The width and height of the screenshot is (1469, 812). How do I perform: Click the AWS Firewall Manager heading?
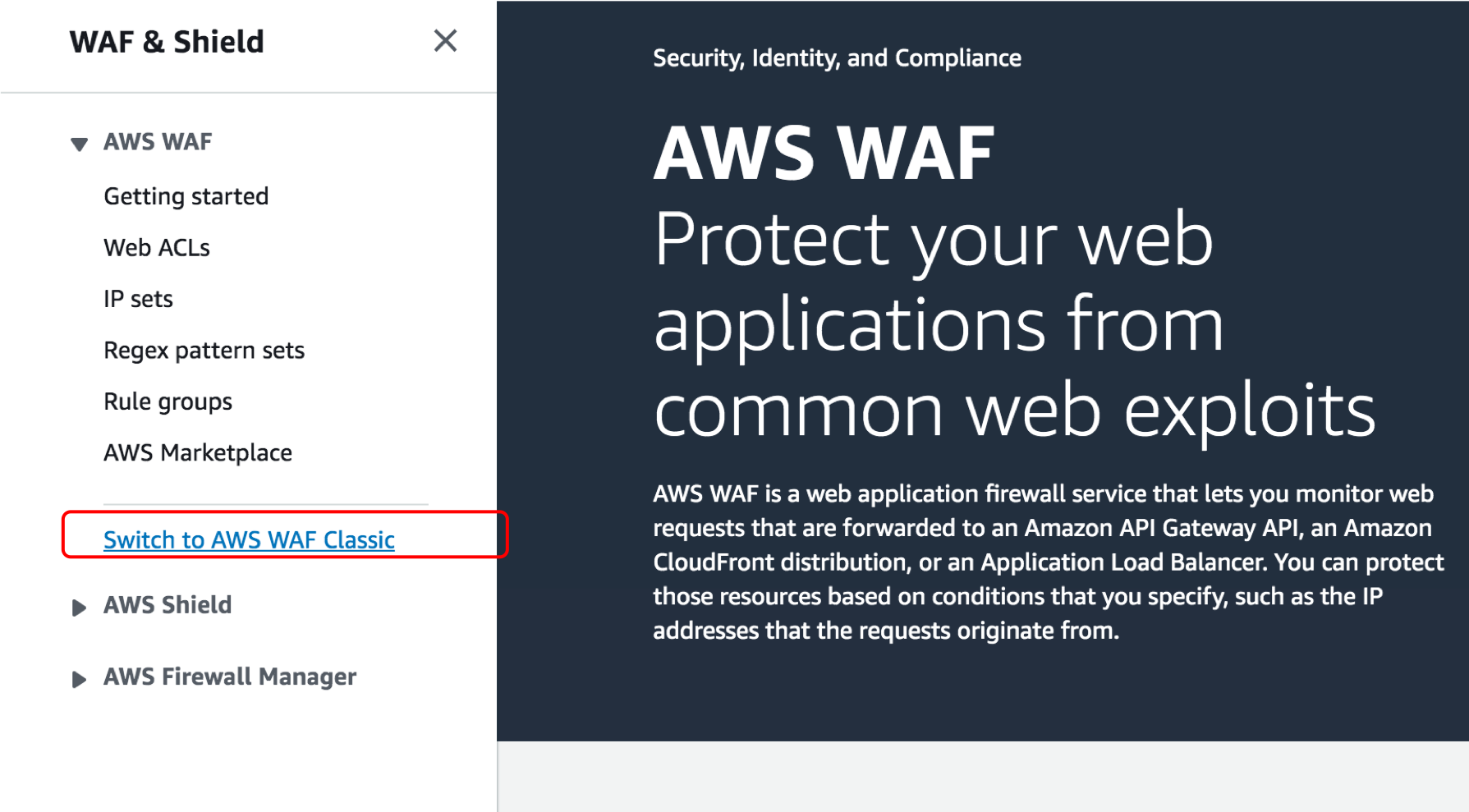(x=230, y=677)
